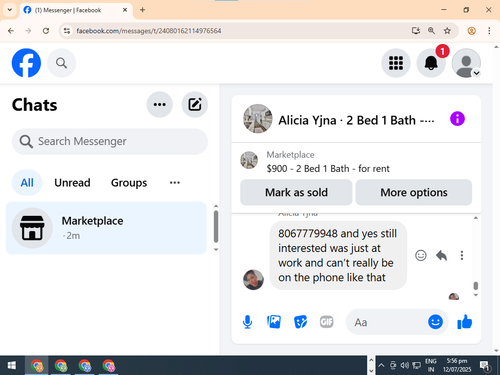Open Windows notification center icon

point(484,366)
